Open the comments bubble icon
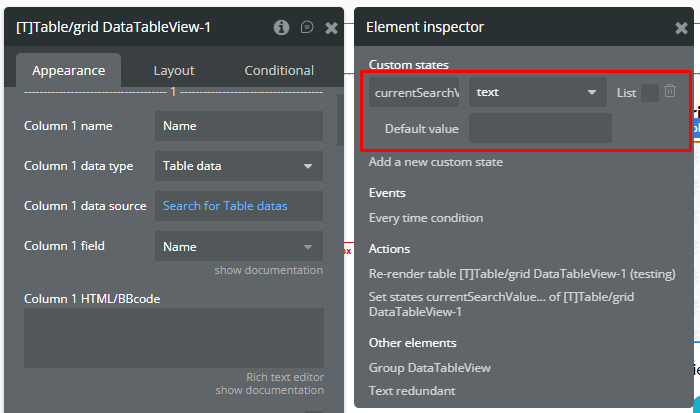 pyautogui.click(x=307, y=28)
